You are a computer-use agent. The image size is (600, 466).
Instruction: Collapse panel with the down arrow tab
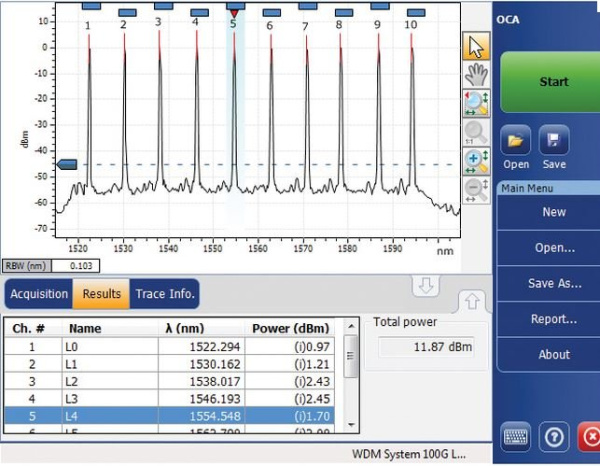pos(425,286)
